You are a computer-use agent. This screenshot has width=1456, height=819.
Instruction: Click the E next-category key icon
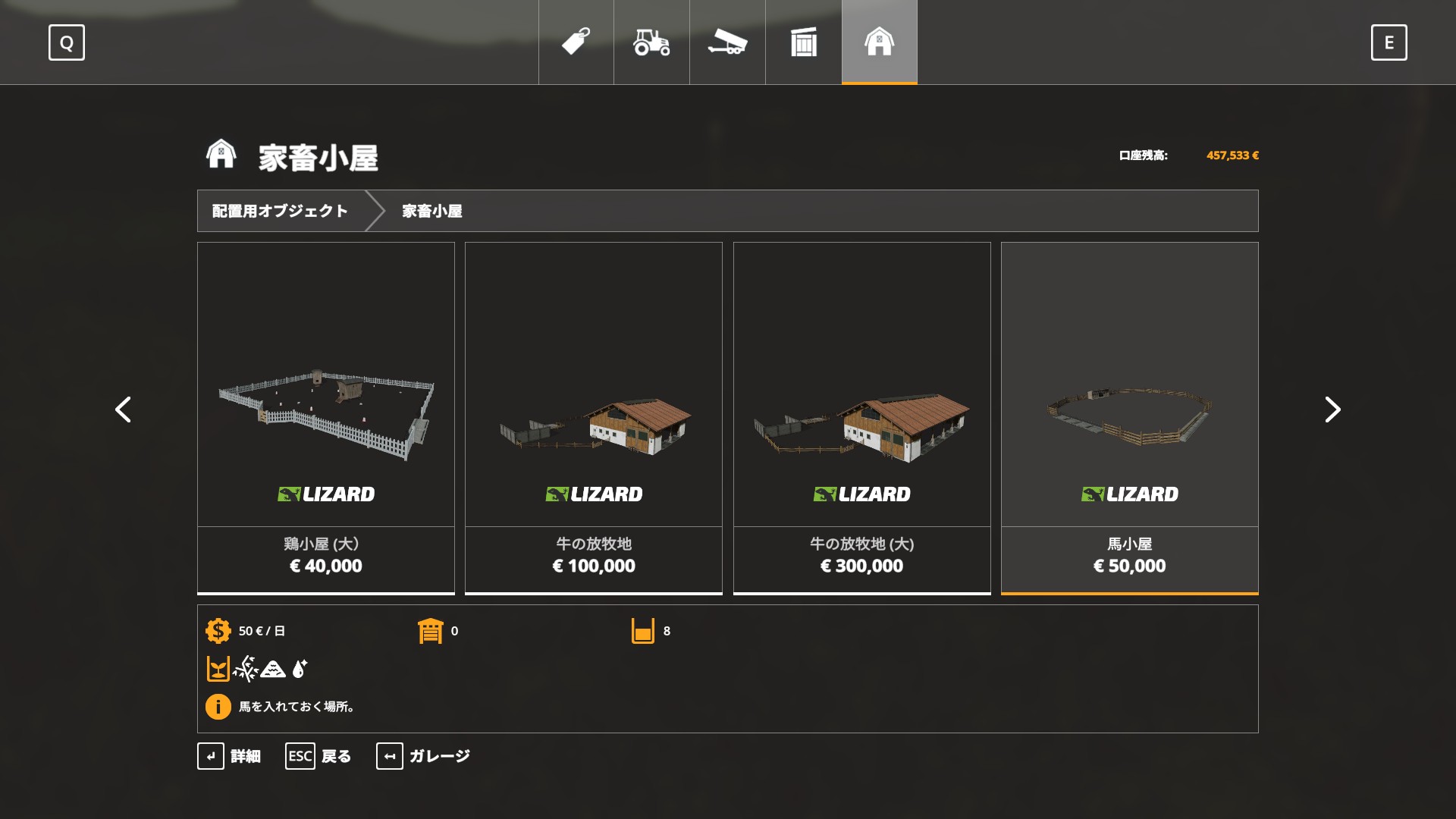[x=1389, y=42]
